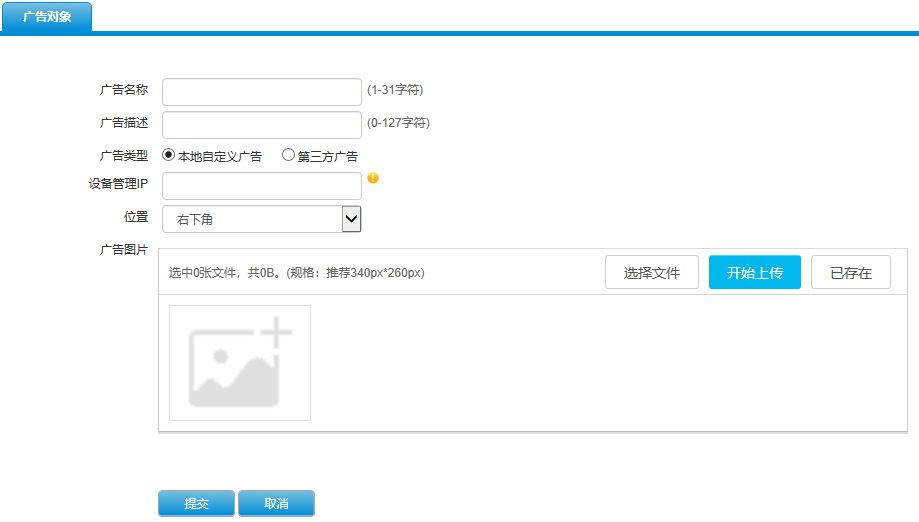
Task: Focus the 设备管理IP input field
Action: [x=262, y=186]
